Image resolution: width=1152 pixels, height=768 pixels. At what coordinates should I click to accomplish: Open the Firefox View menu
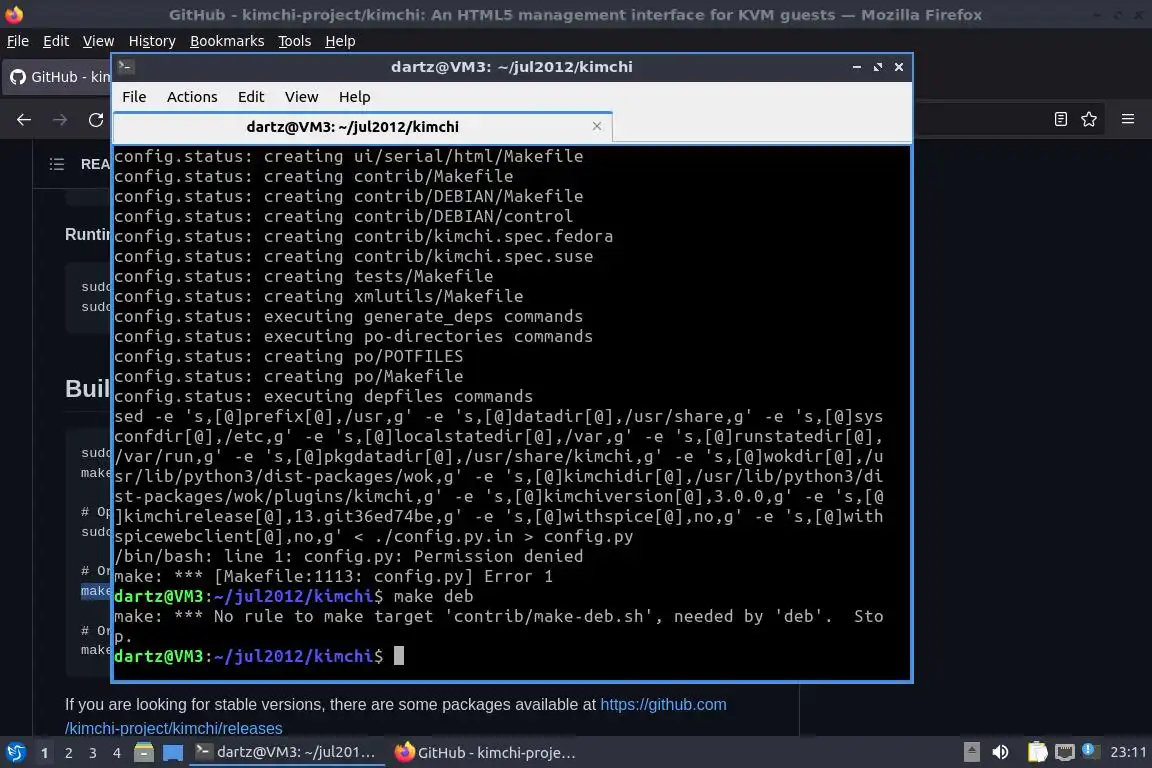point(98,41)
